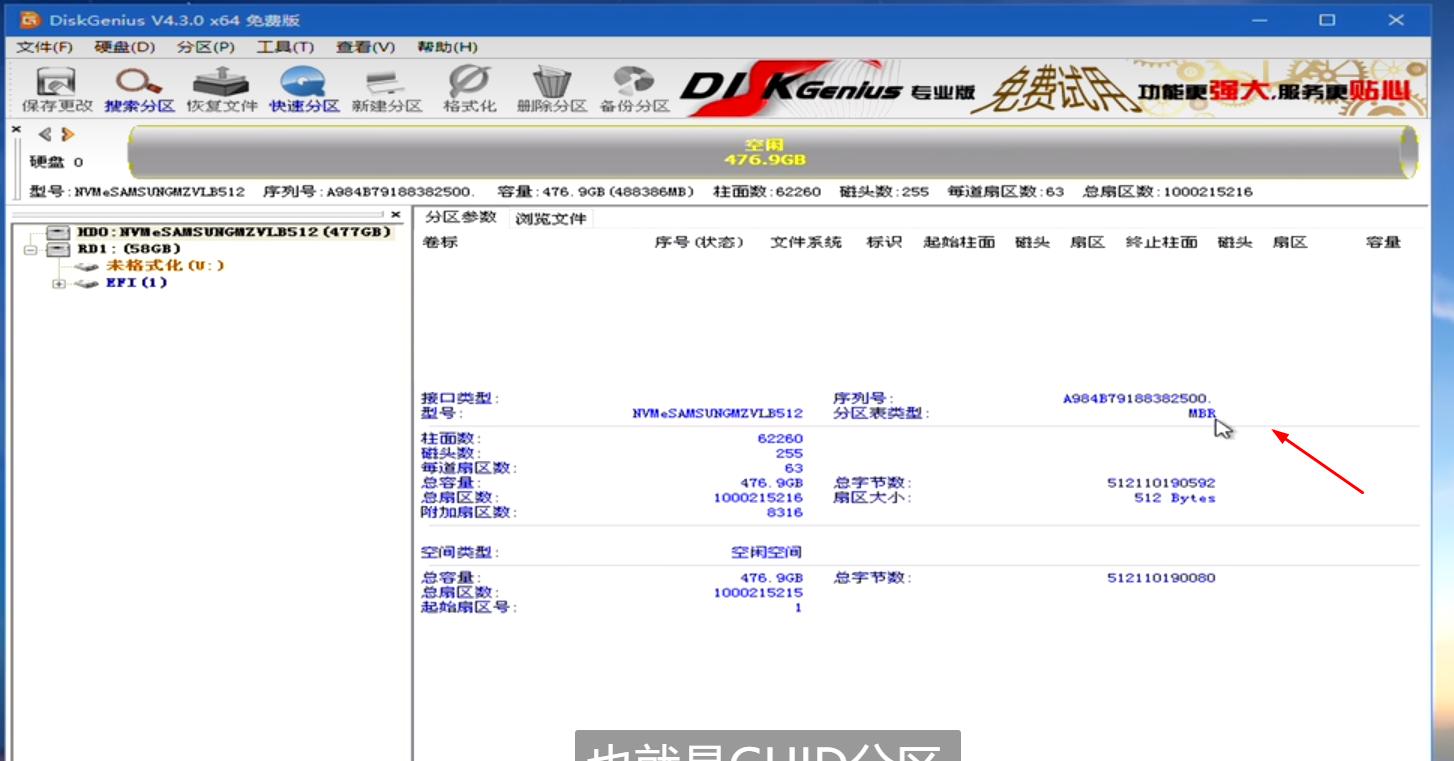The image size is (1454, 761).
Task: Click the 起始柱面 column header
Action: click(959, 242)
